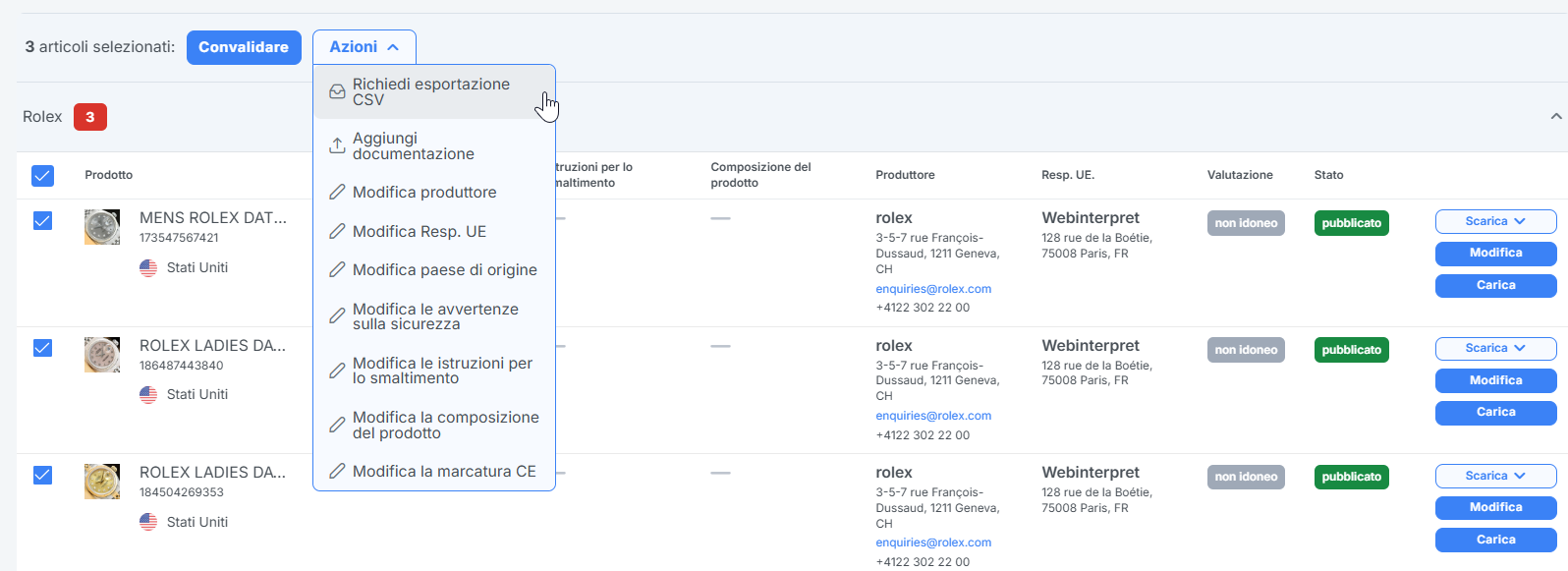The image size is (1568, 571).
Task: Click Carica button for product 186487443840
Action: pyautogui.click(x=1496, y=413)
